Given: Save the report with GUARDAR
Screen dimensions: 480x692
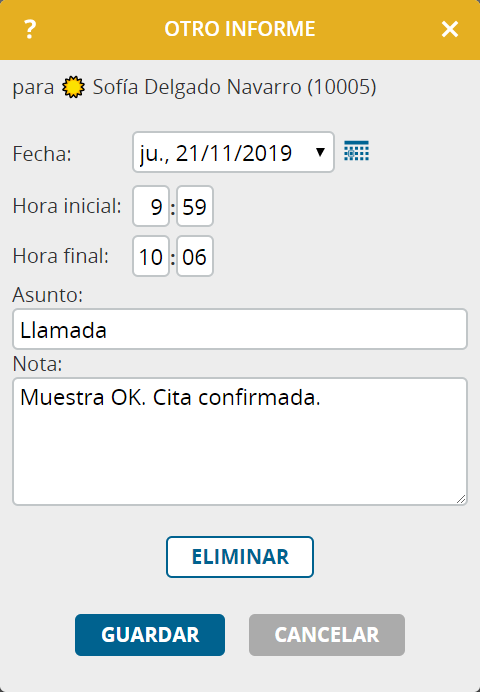Looking at the screenshot, I should 150,635.
